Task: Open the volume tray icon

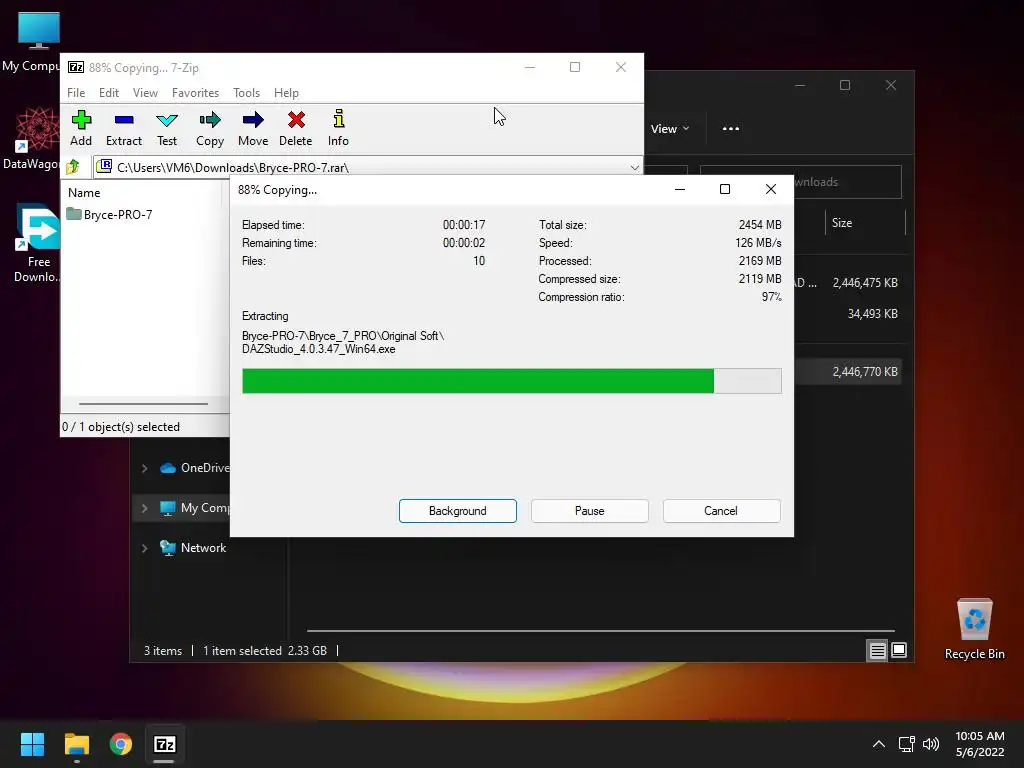Action: 931,744
